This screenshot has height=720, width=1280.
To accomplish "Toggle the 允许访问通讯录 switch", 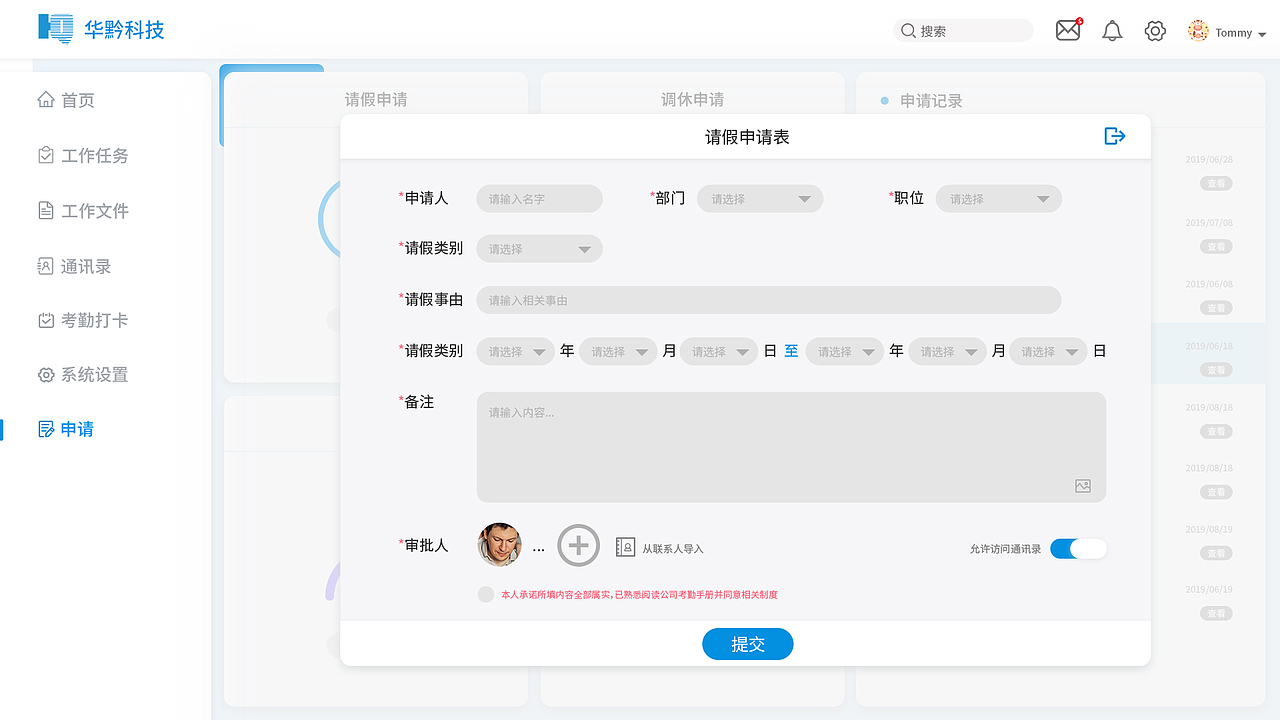I will point(1079,548).
